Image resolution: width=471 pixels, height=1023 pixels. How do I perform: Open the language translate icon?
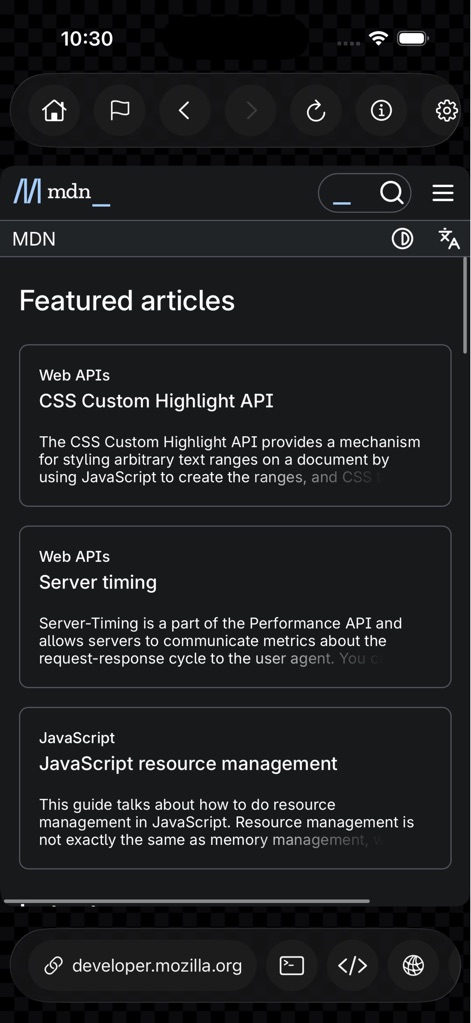(449, 239)
